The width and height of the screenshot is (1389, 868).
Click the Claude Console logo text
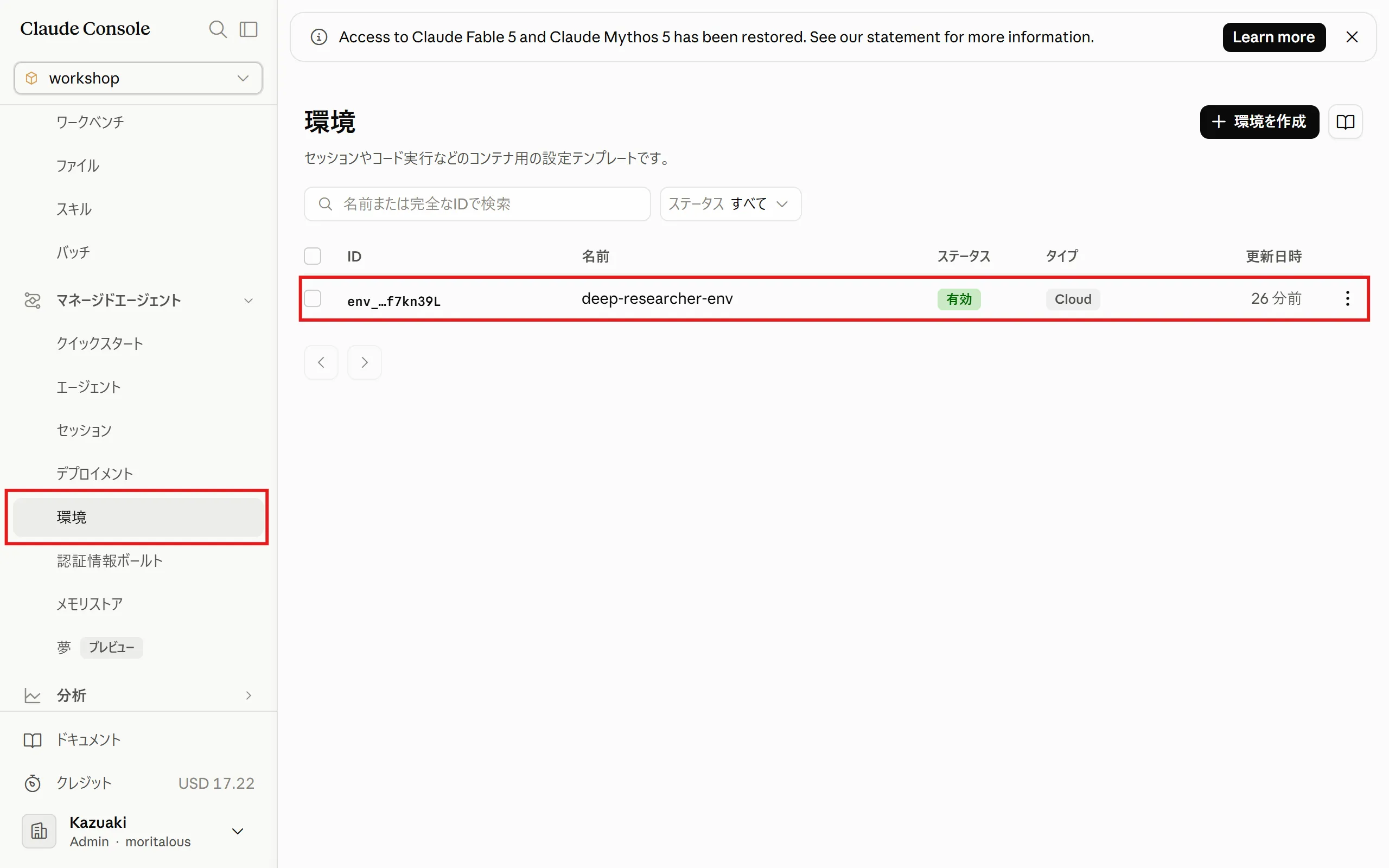[x=85, y=29]
